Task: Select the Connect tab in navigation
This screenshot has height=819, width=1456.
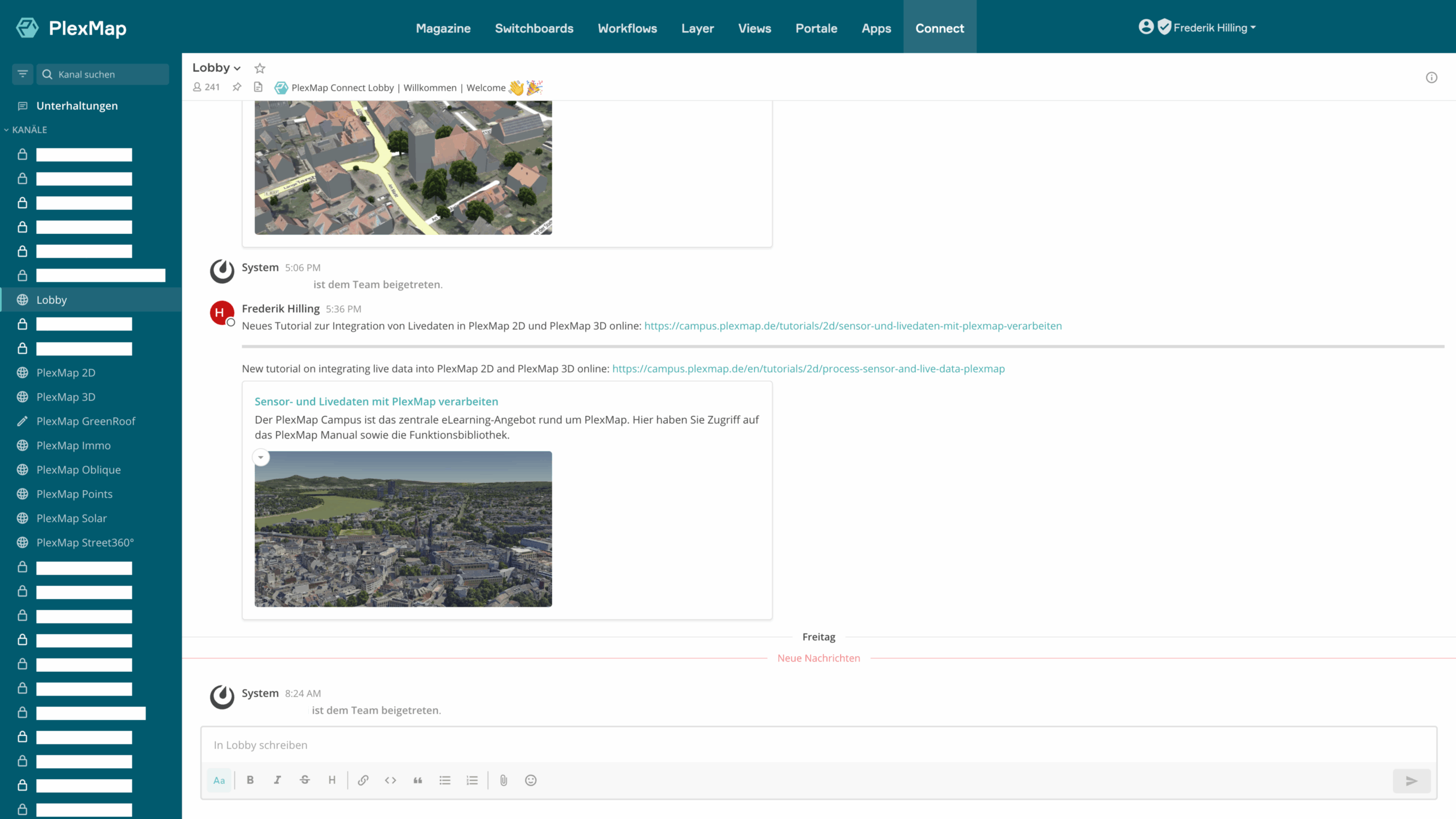Action: pos(940,28)
